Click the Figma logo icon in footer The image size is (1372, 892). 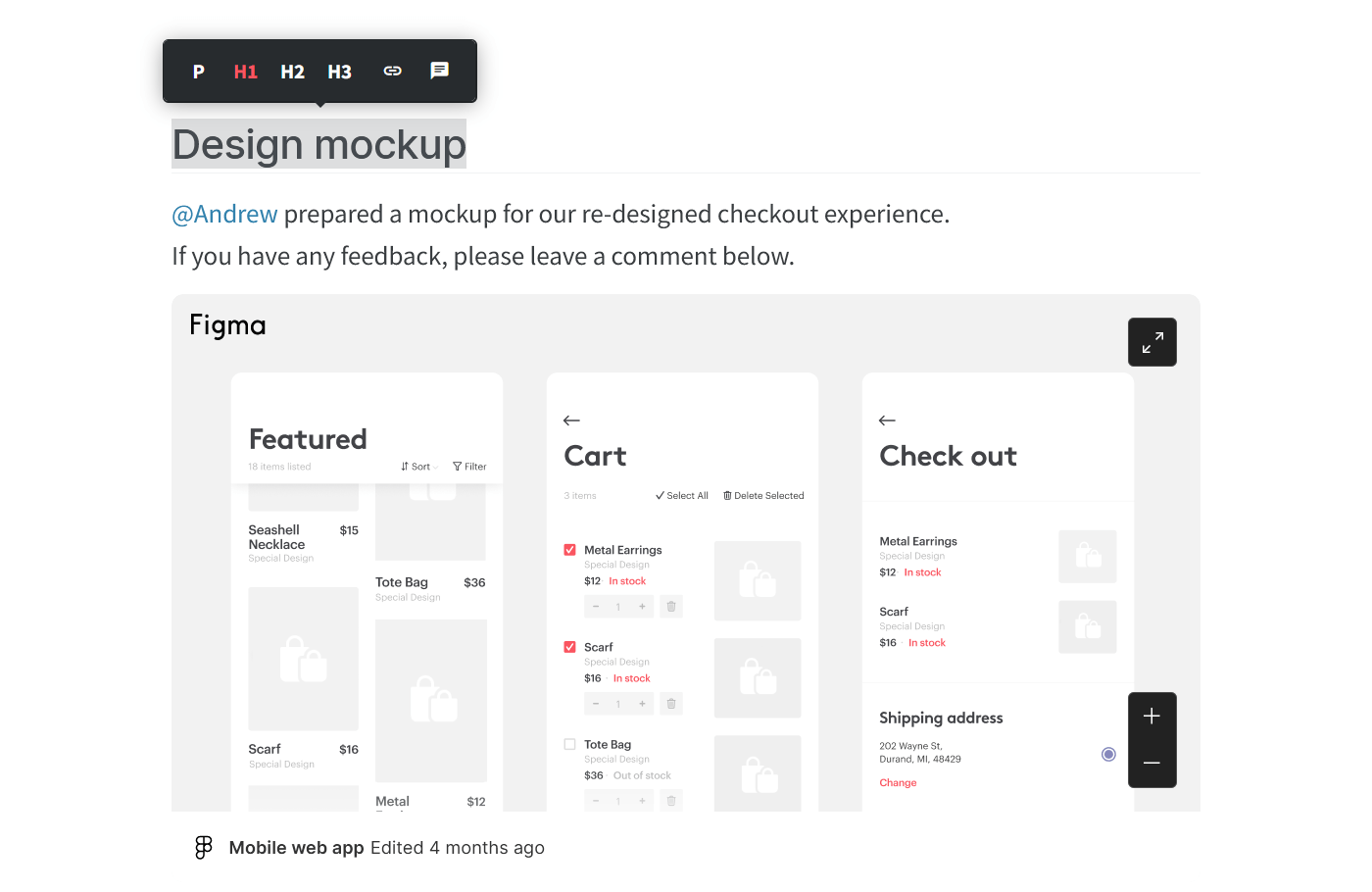204,848
